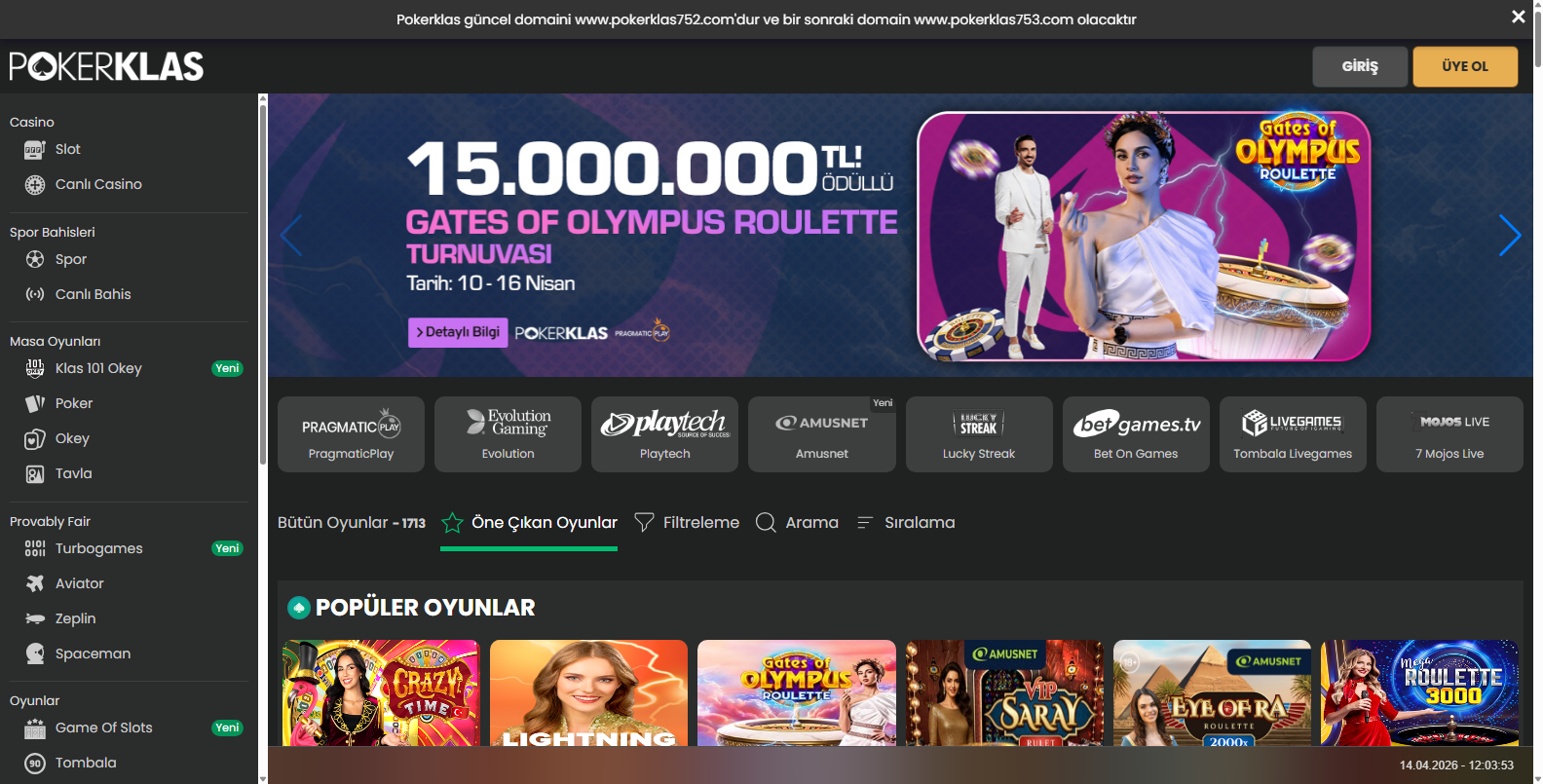The width and height of the screenshot is (1543, 784).
Task: Click the Klas 101 Okey icon
Action: click(x=35, y=368)
